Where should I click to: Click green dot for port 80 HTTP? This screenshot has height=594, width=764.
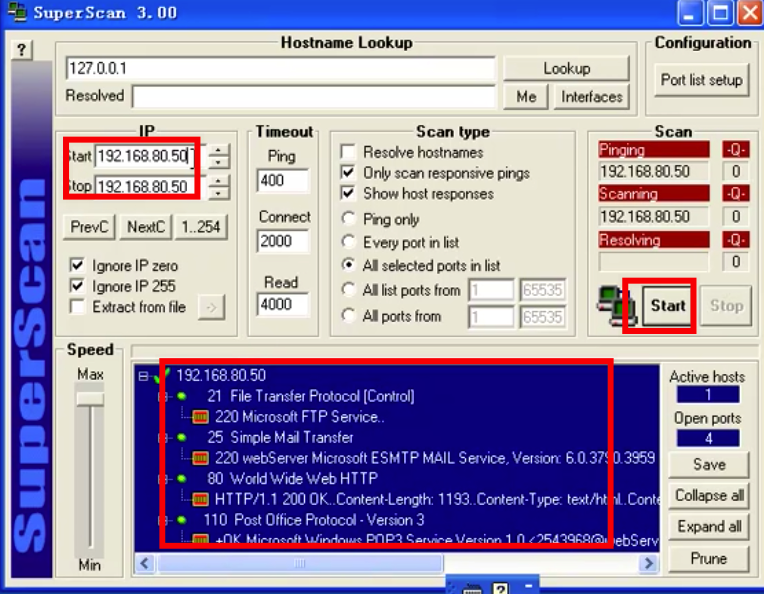pyautogui.click(x=181, y=479)
